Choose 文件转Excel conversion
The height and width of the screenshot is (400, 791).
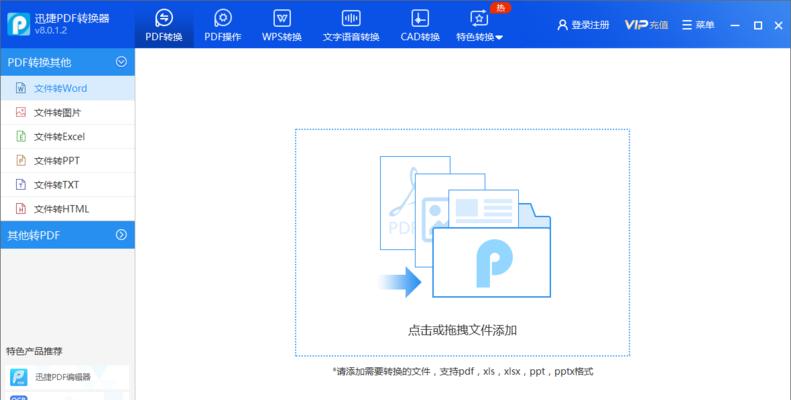tap(68, 137)
